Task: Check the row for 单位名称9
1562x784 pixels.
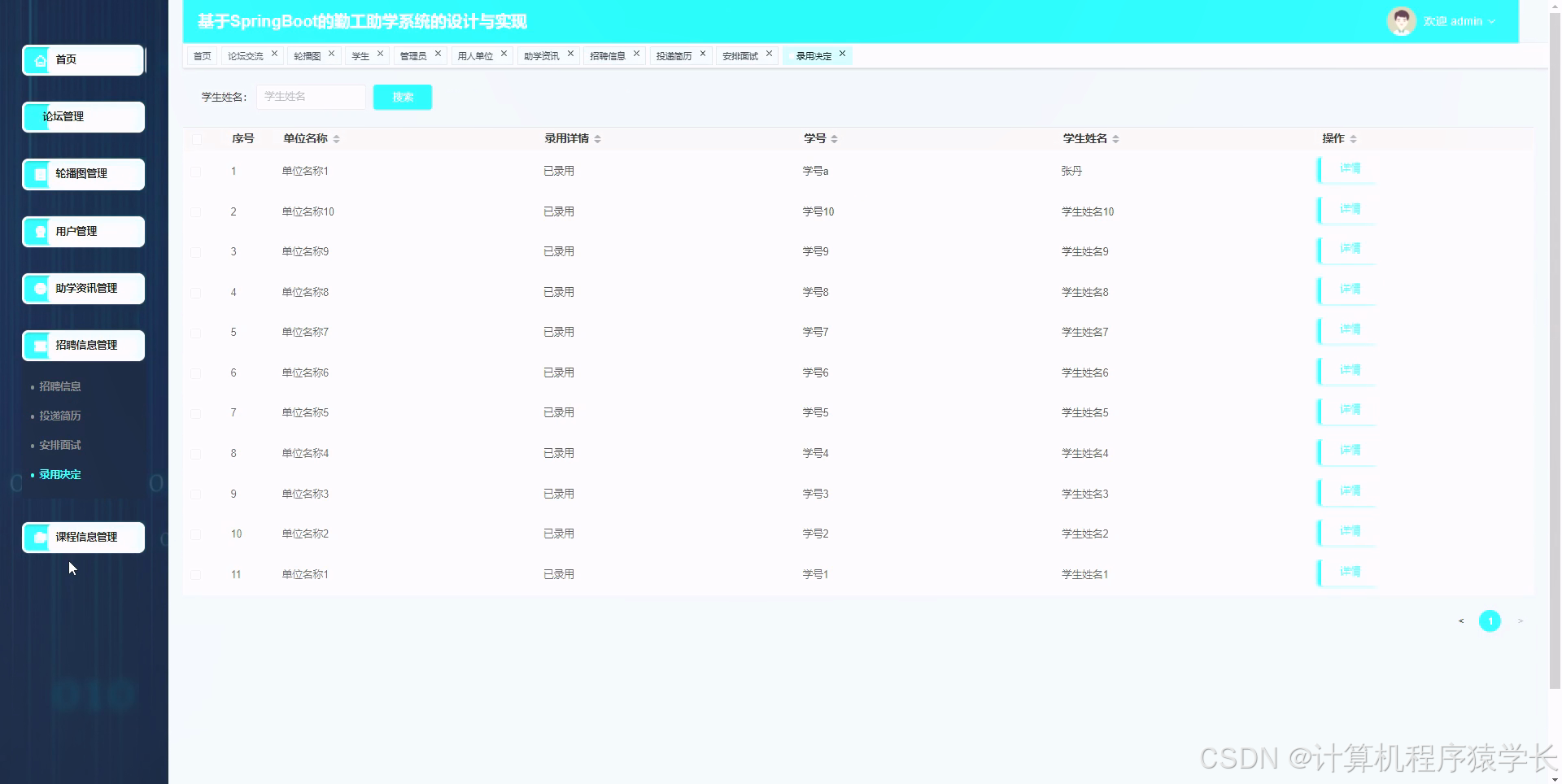Action: coord(196,252)
